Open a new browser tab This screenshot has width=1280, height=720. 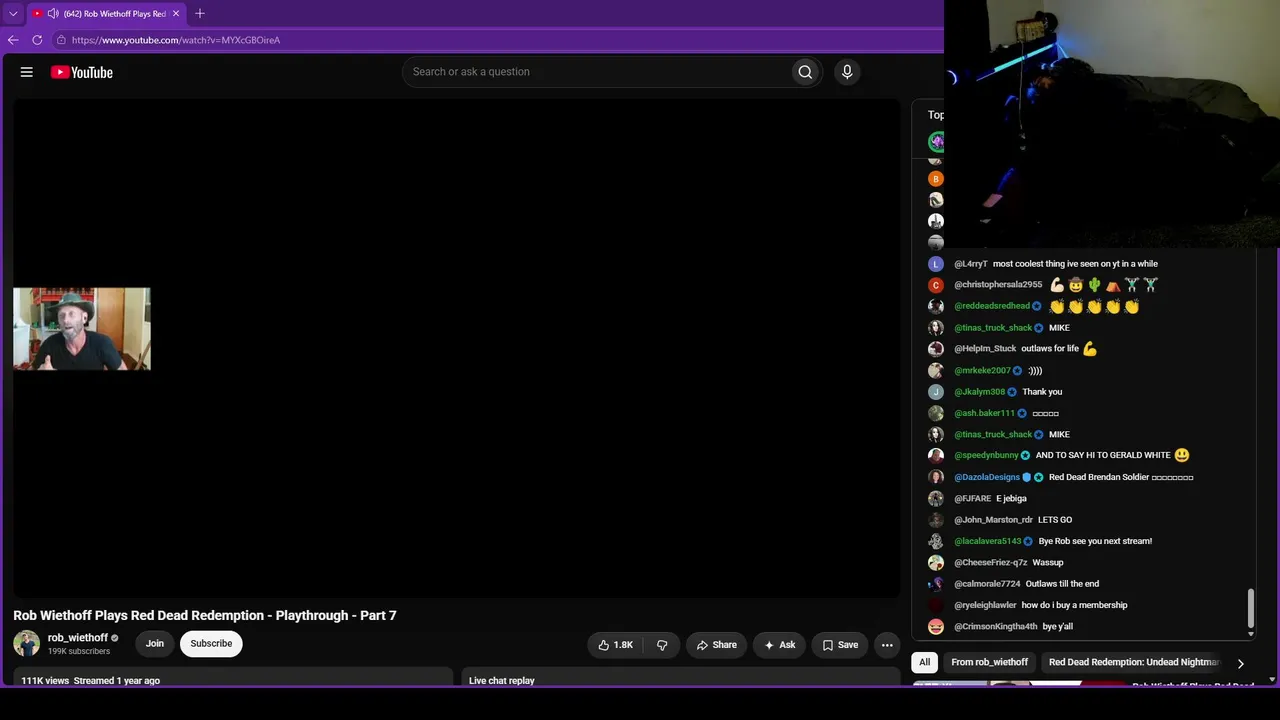(200, 14)
